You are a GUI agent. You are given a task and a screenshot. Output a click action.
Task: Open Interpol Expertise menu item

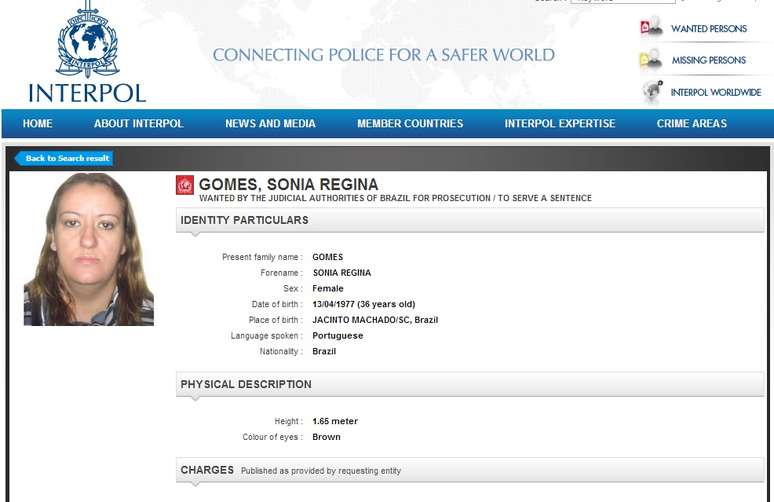click(559, 124)
